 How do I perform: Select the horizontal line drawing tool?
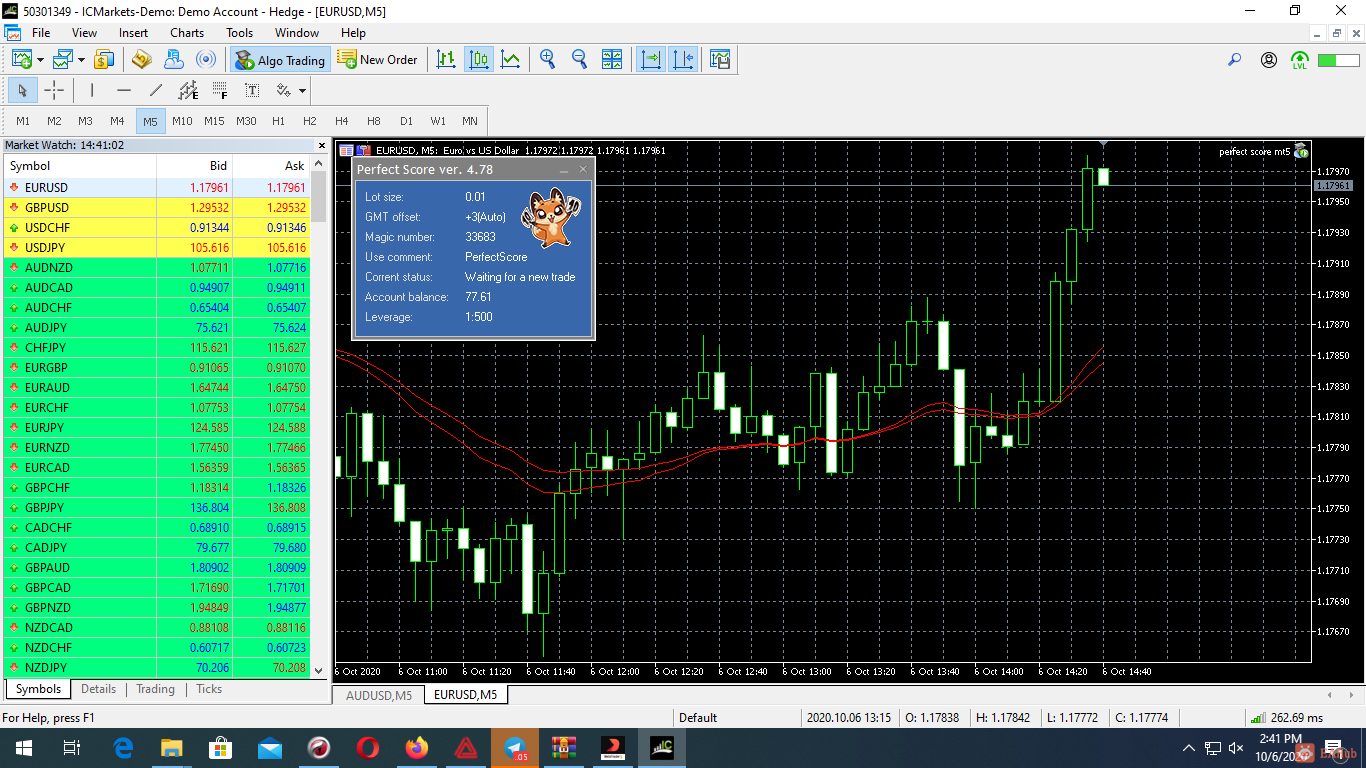[124, 90]
